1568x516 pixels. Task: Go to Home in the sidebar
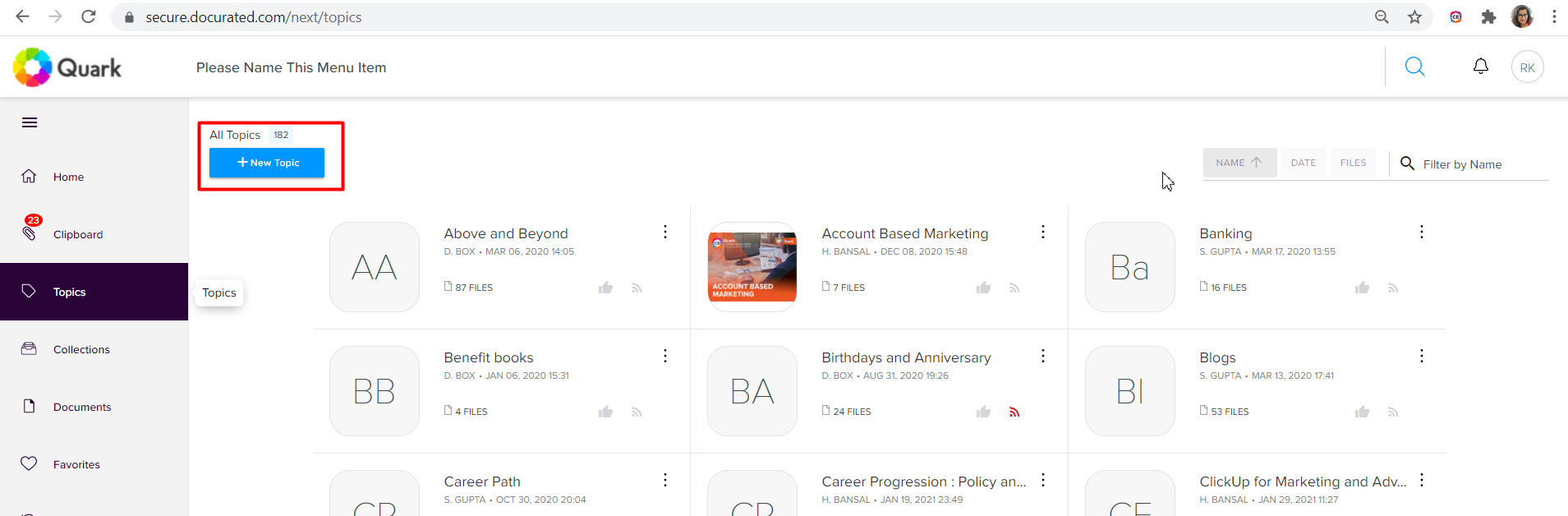click(94, 177)
